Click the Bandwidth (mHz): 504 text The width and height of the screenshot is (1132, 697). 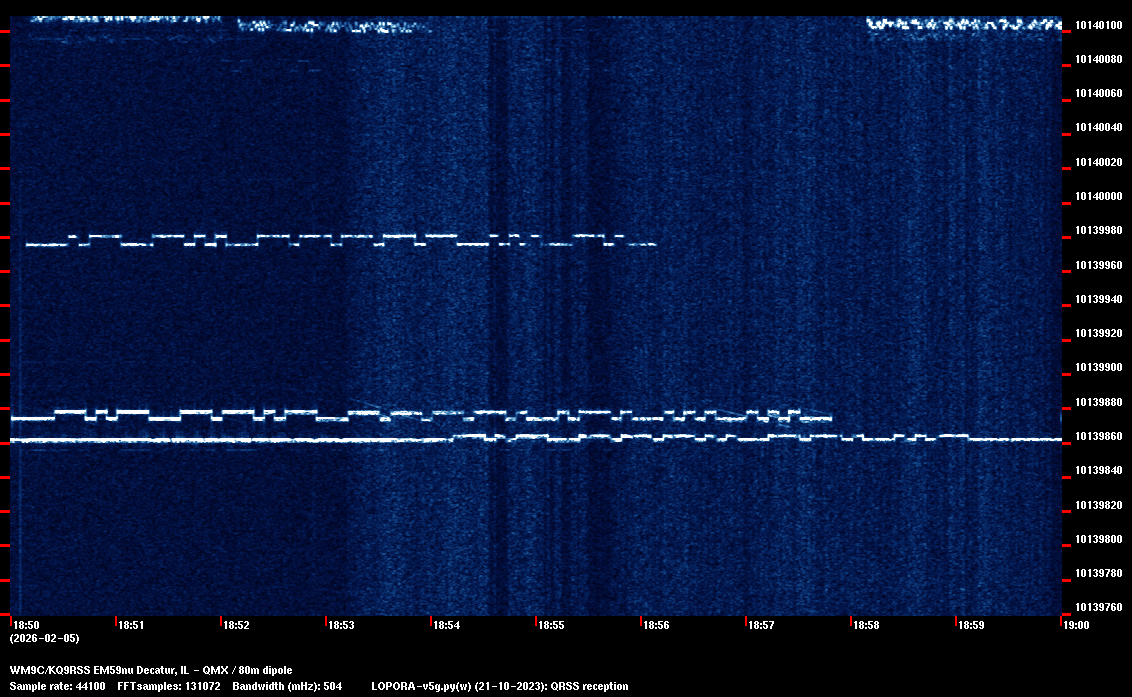tap(287, 686)
